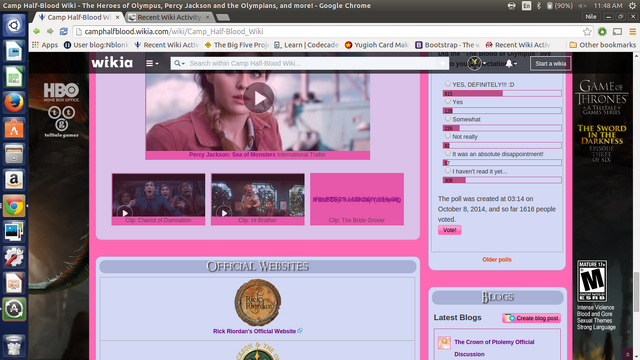
Task: Click the Start a wikia button
Action: 551,63
